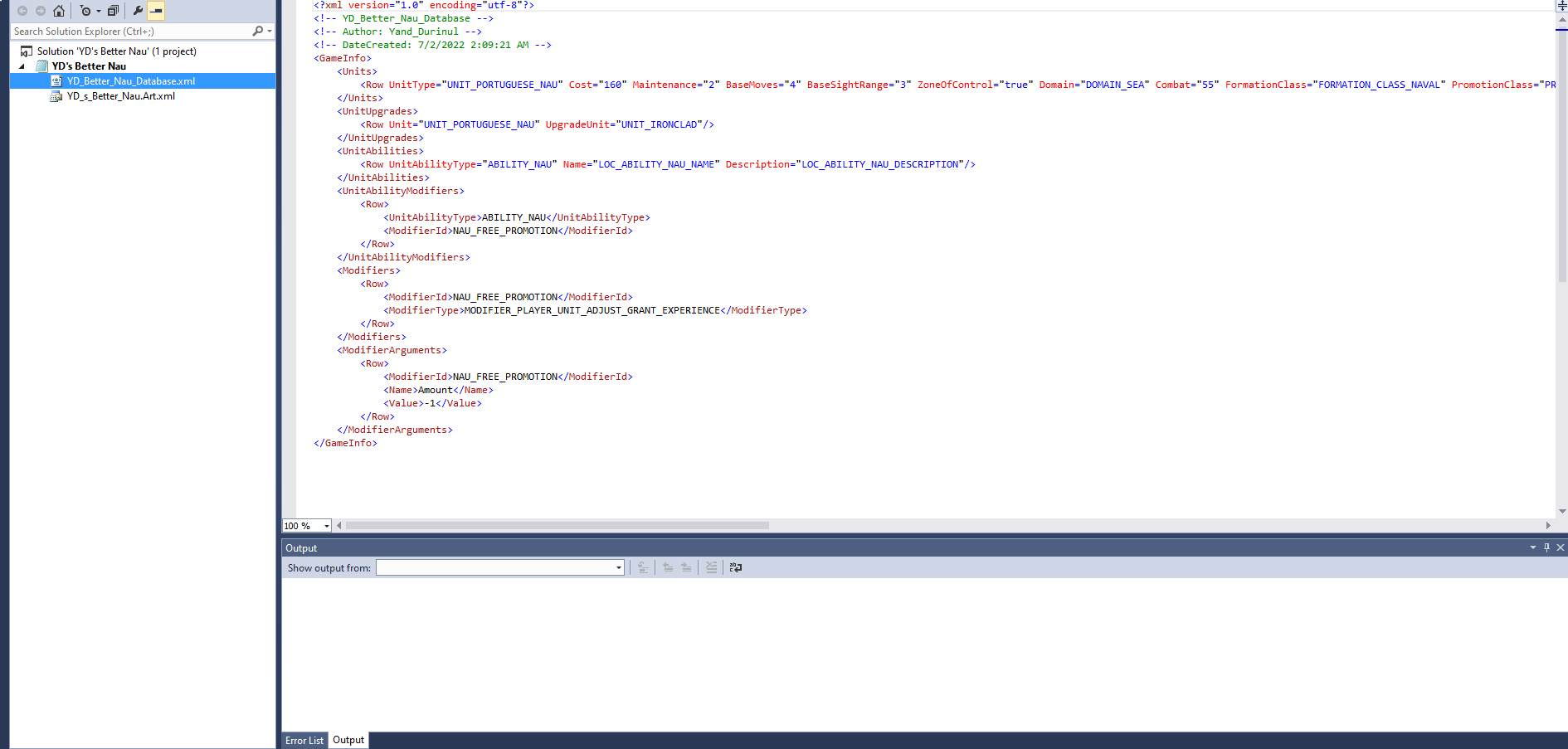Click the Forward navigation arrow in Solution Explorer
This screenshot has width=1568, height=749.
40,11
